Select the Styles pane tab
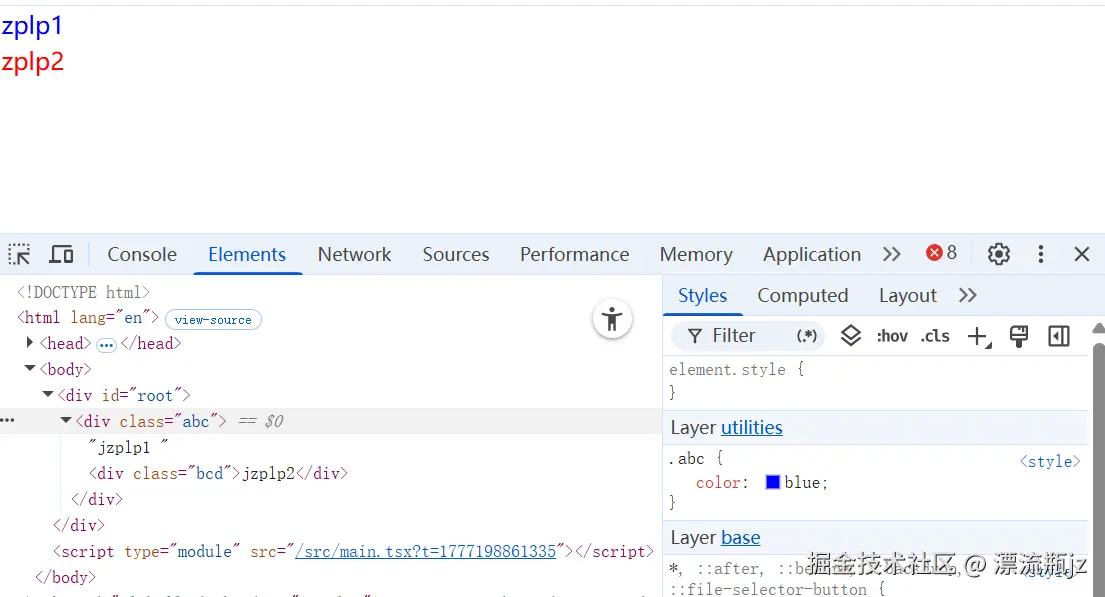 702,295
